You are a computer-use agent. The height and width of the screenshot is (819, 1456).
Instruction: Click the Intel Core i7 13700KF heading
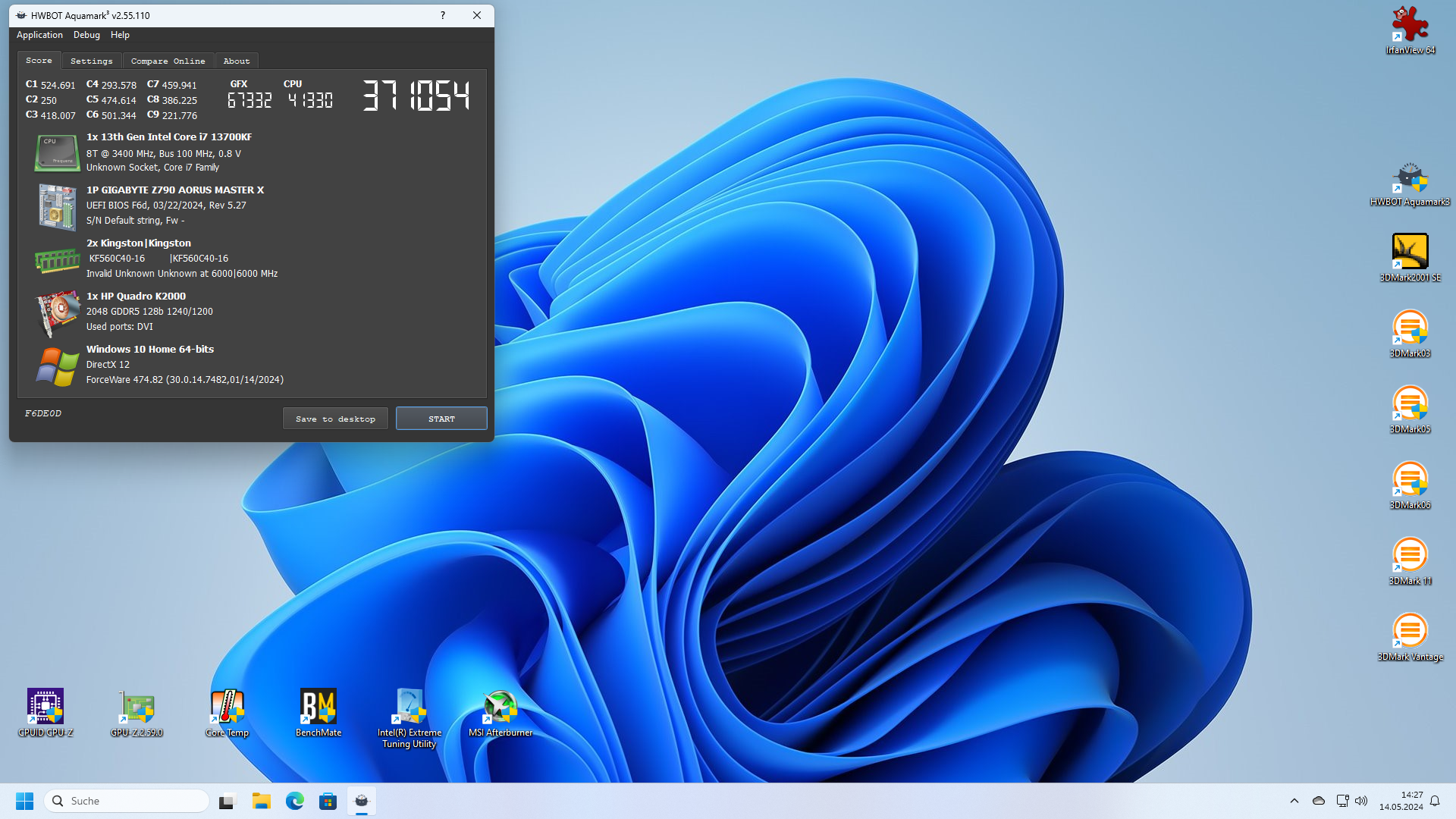169,137
